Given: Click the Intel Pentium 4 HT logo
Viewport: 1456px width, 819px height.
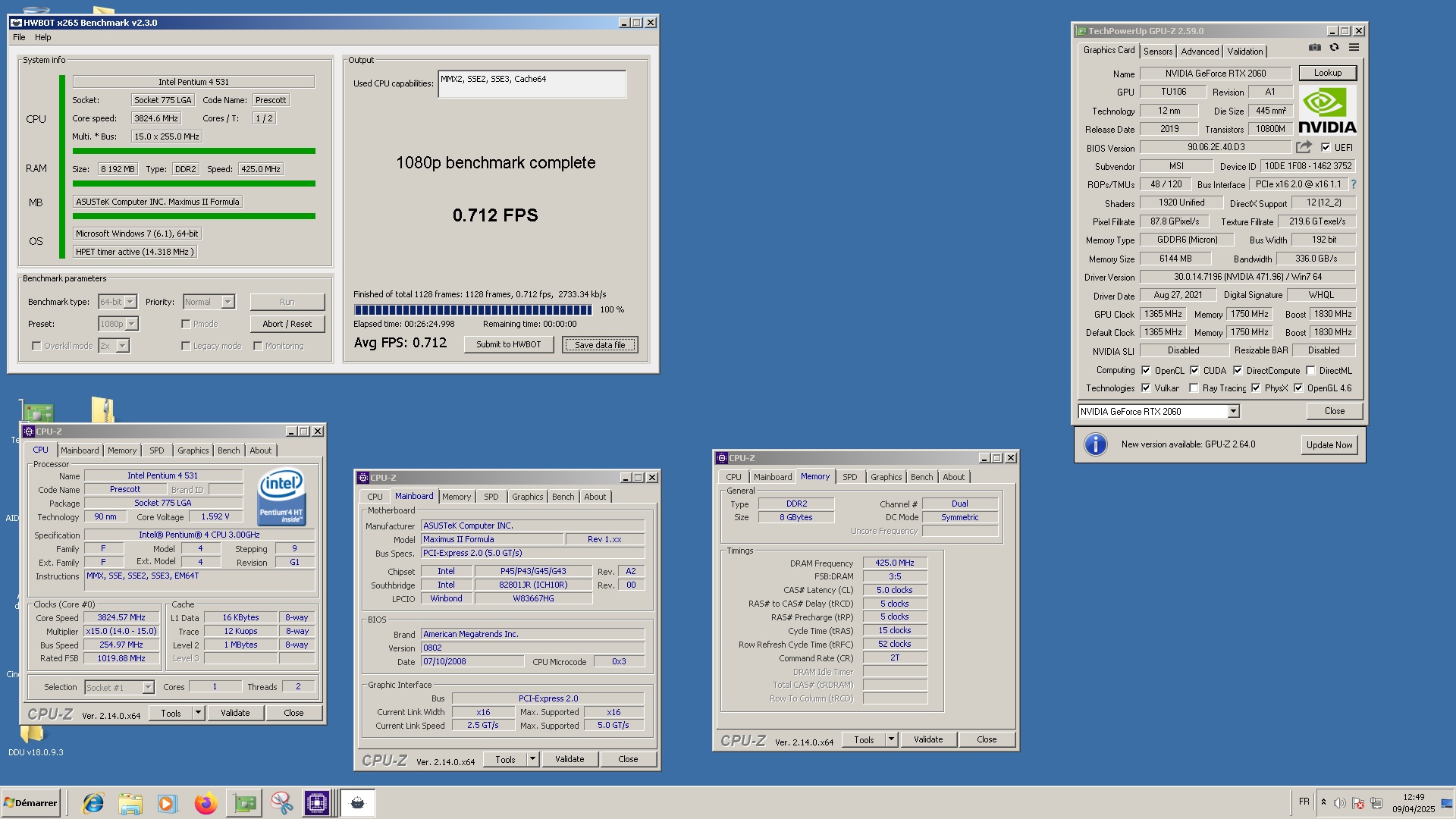Looking at the screenshot, I should coord(281,497).
